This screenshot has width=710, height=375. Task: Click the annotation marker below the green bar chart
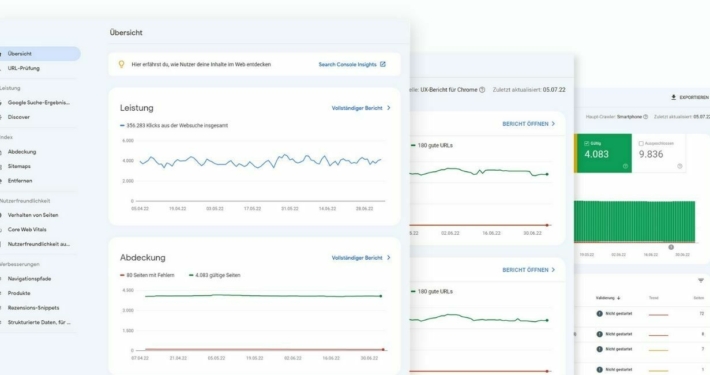click(x=671, y=247)
